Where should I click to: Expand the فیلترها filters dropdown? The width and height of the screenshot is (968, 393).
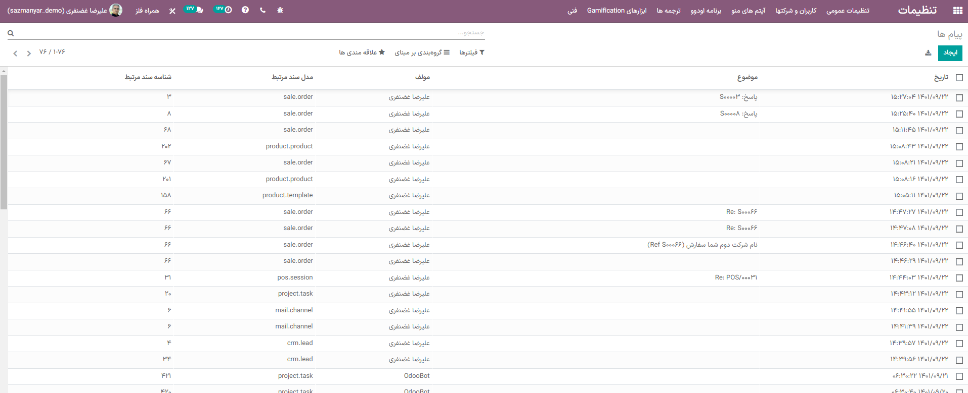[472, 53]
